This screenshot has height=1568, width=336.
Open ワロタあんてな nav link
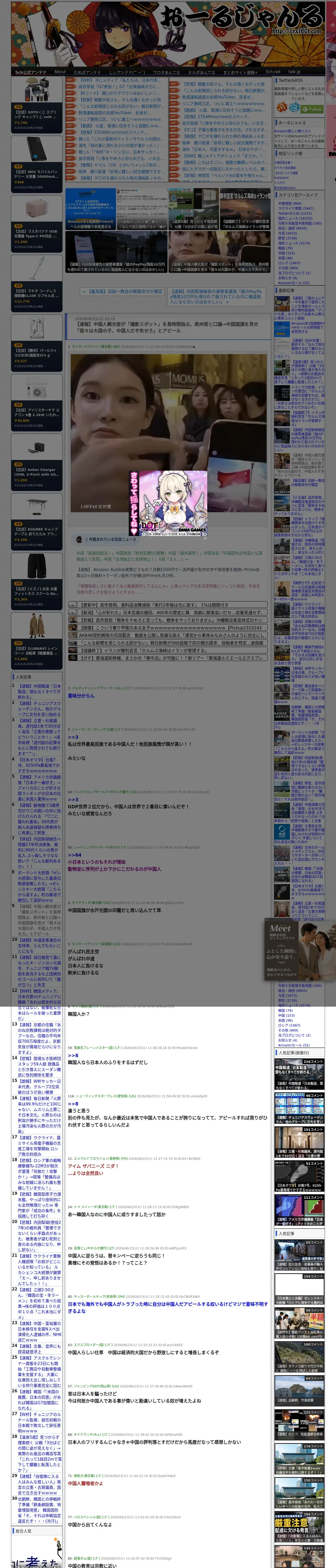pyautogui.click(x=166, y=72)
